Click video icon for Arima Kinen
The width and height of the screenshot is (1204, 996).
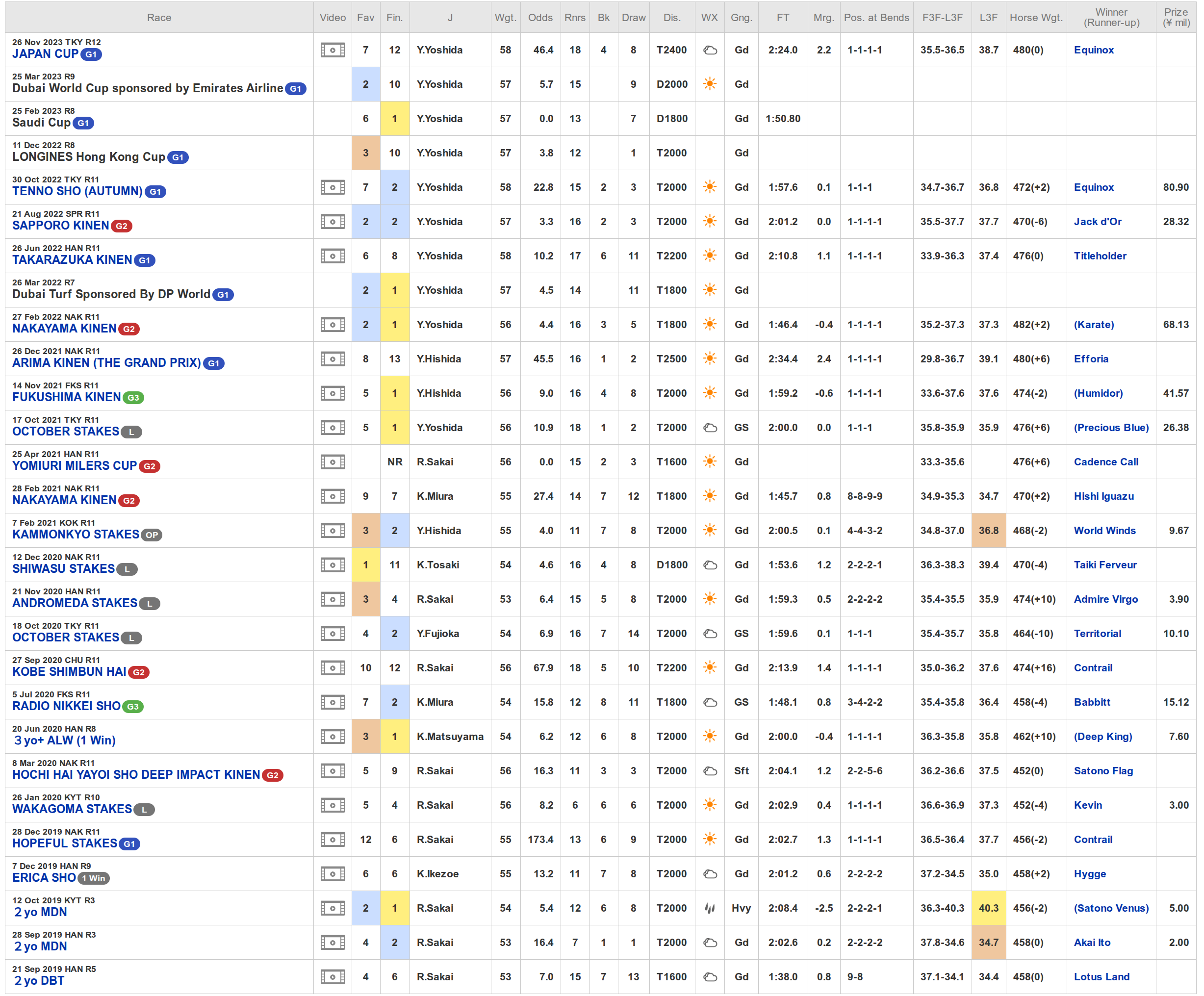(x=332, y=359)
